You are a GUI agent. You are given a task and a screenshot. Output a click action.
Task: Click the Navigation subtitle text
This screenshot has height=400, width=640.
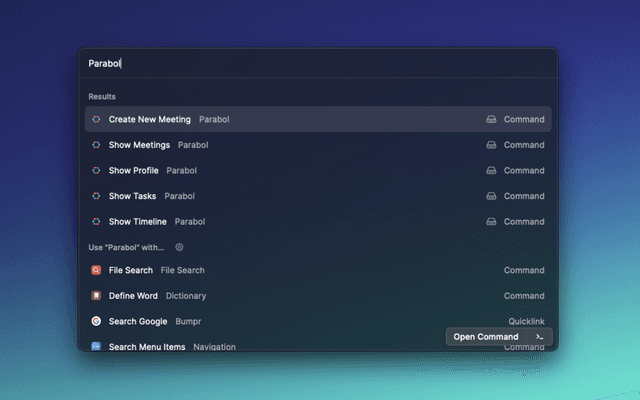click(214, 347)
